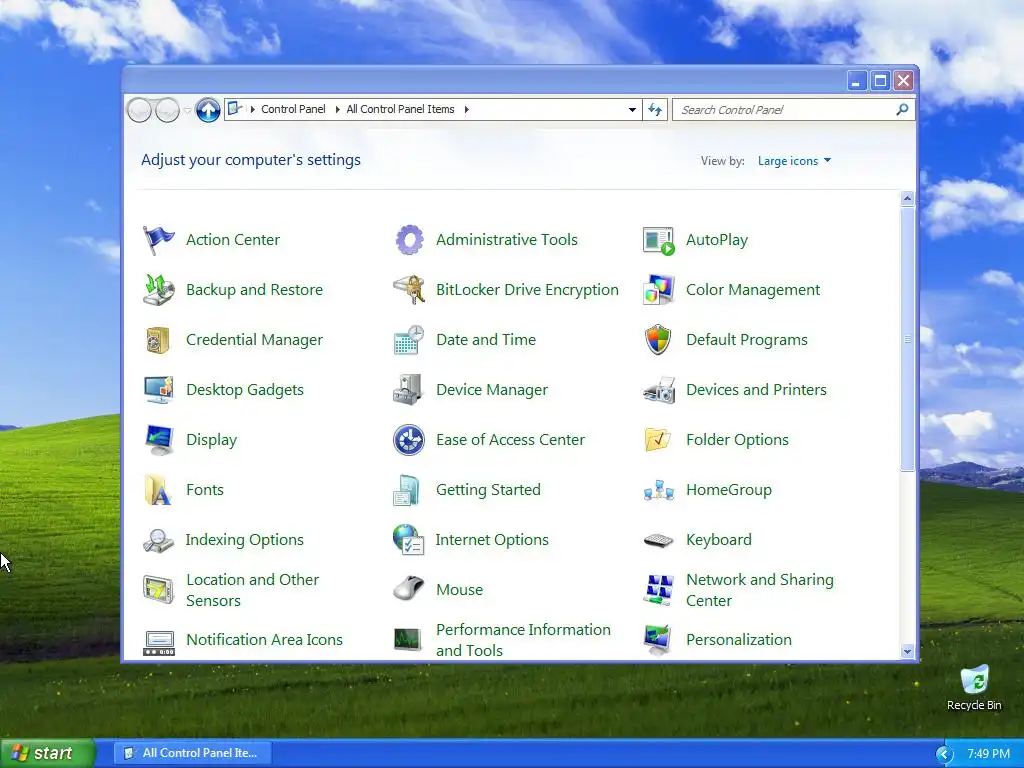1024x768 pixels.
Task: Expand hidden tray icons arrow
Action: pos(944,754)
